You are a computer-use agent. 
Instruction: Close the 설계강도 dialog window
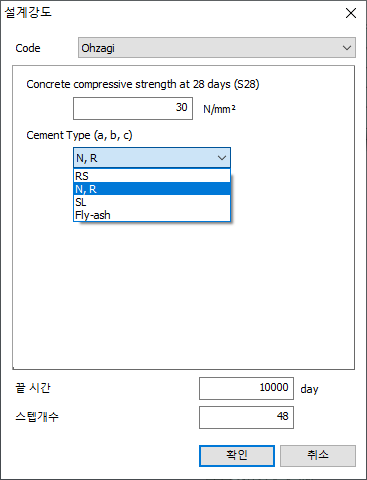[351, 13]
